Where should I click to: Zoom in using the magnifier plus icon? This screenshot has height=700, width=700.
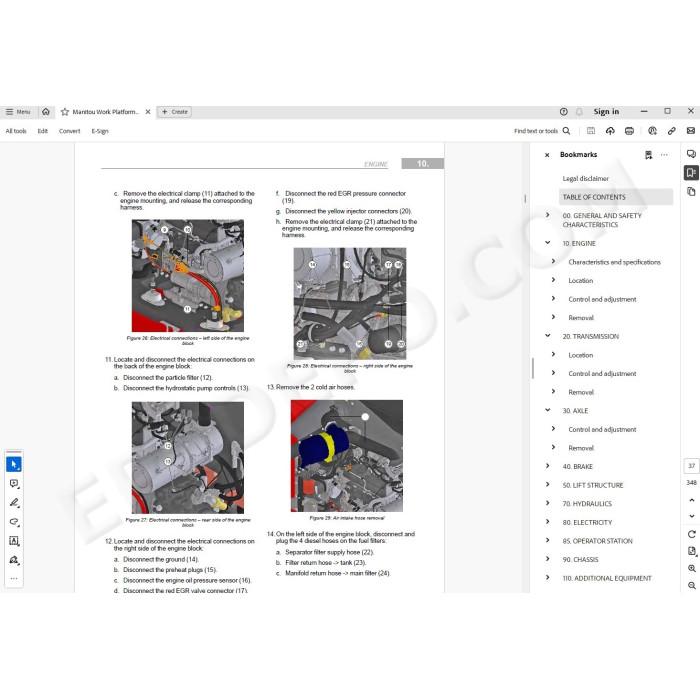coord(692,568)
